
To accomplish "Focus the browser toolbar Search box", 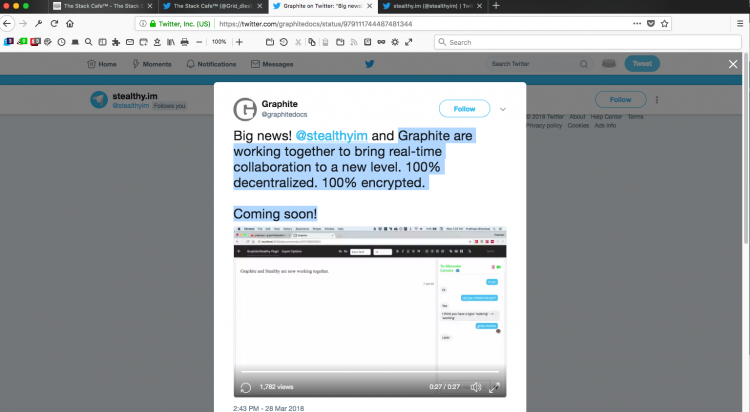I will [x=588, y=42].
